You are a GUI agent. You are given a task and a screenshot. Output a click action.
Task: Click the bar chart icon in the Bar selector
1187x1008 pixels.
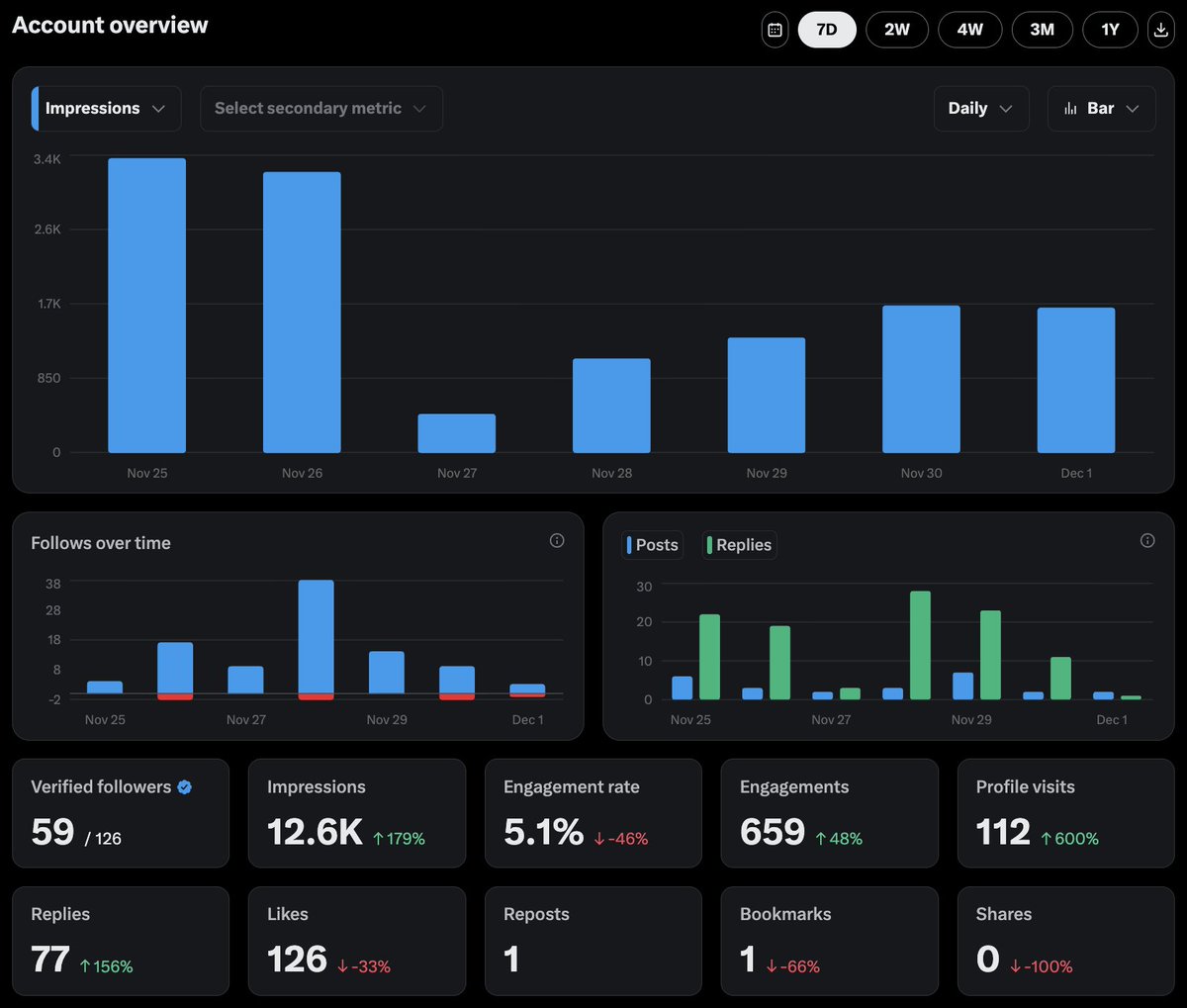(1069, 108)
